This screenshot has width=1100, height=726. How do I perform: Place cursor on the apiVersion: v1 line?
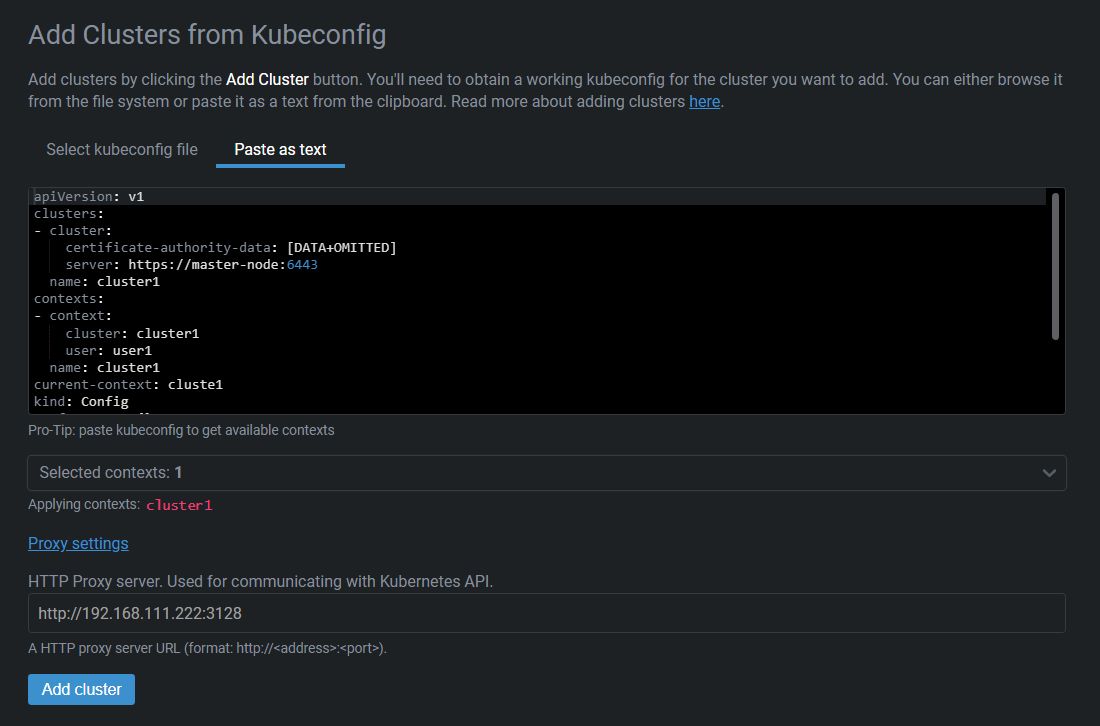[89, 197]
